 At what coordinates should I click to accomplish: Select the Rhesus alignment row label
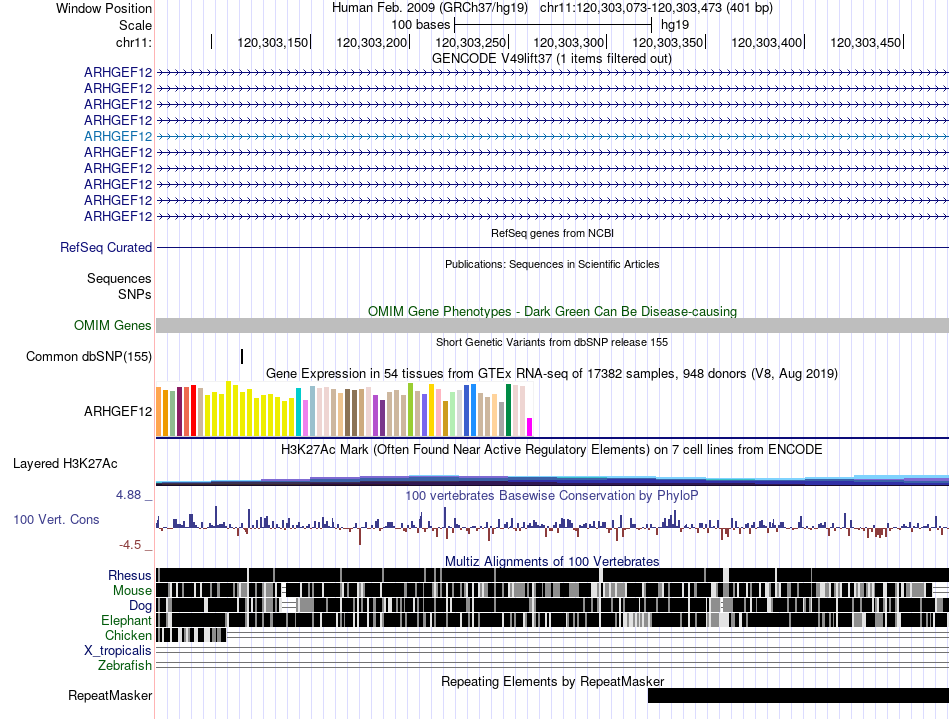point(130,575)
